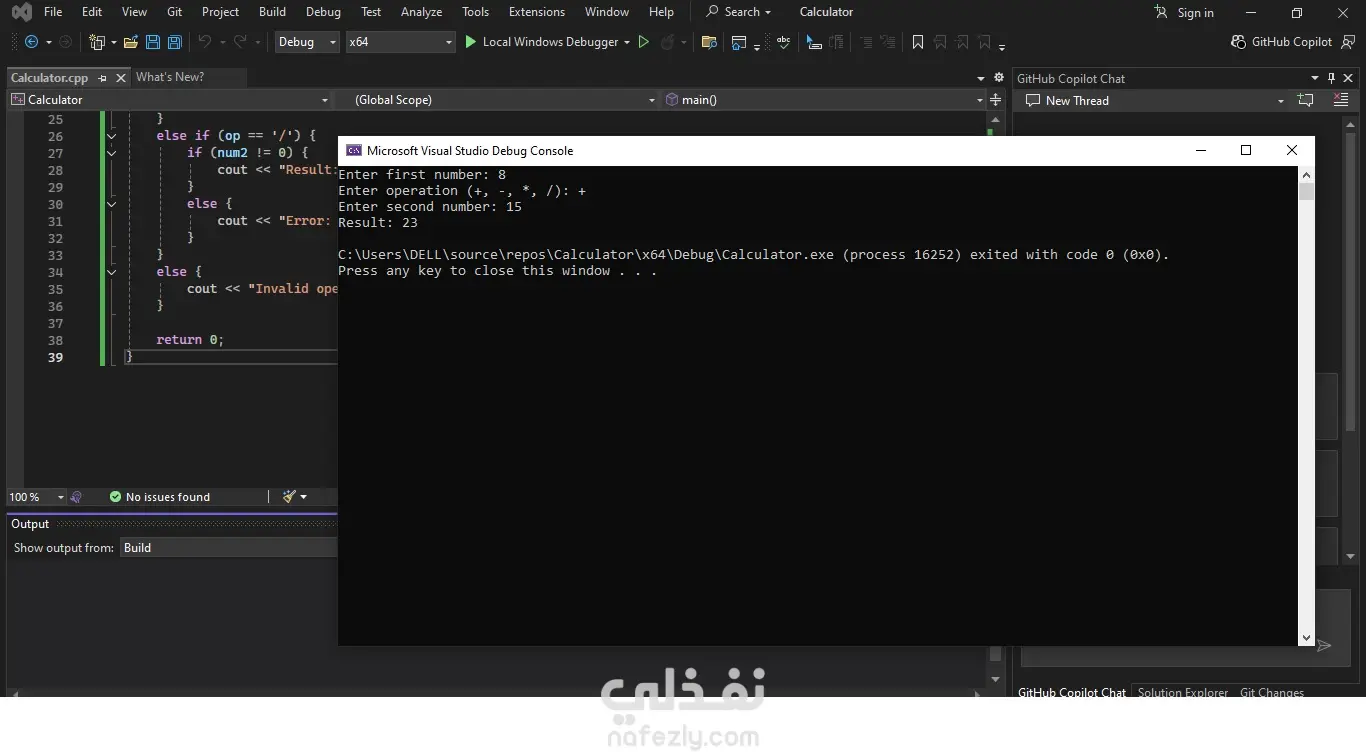Click the GitHub Copilot button
This screenshot has width=1366, height=752.
(x=1282, y=42)
